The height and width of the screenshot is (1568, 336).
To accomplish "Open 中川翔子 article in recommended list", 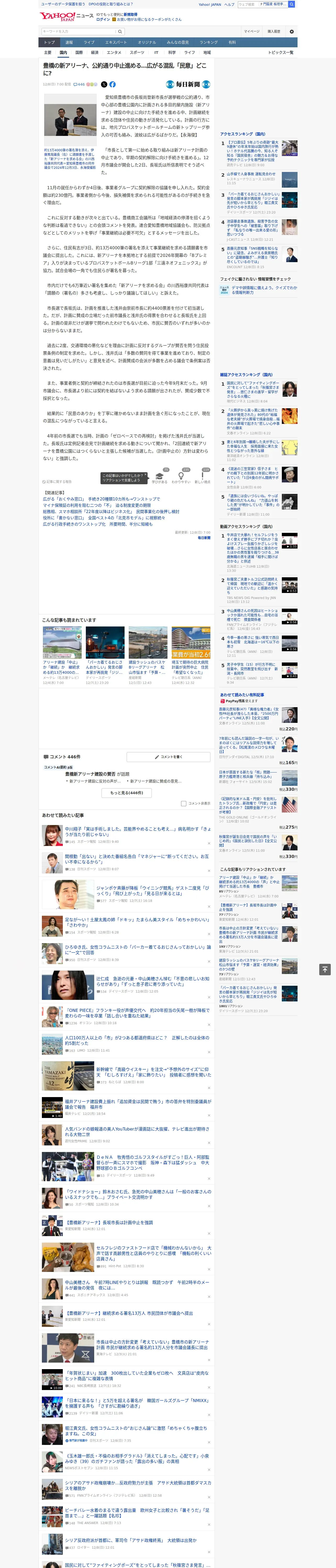I will (x=138, y=832).
